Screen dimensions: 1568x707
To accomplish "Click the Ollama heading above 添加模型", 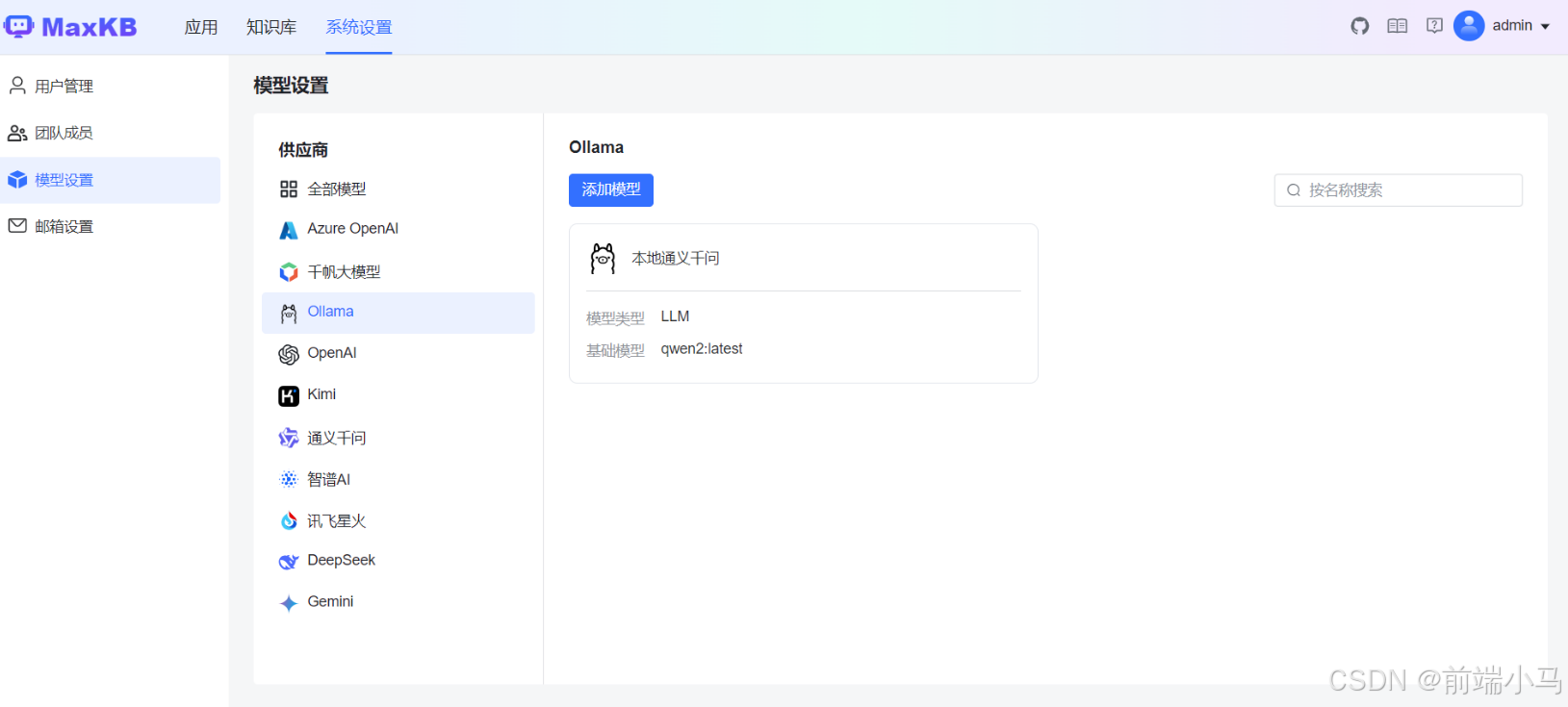I will pos(596,147).
